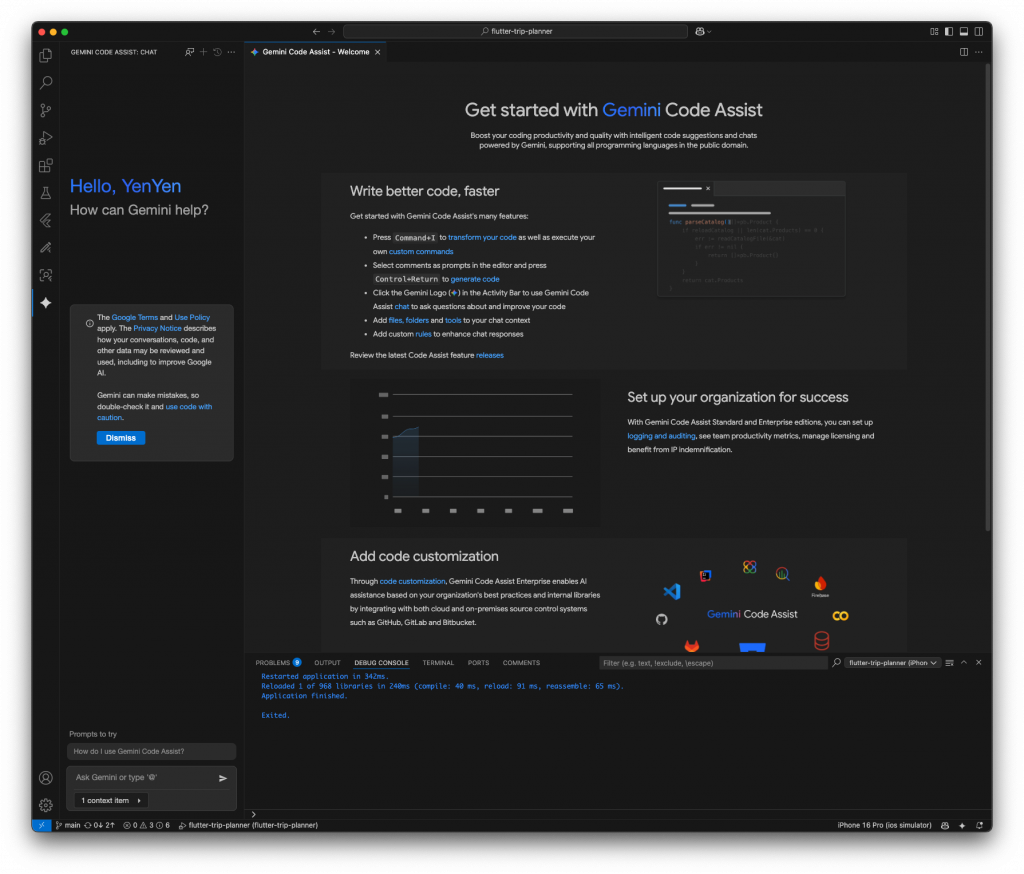Open flutter-trip-planner debug session dropdown
Viewport: 1024px width, 874px height.
click(x=892, y=662)
